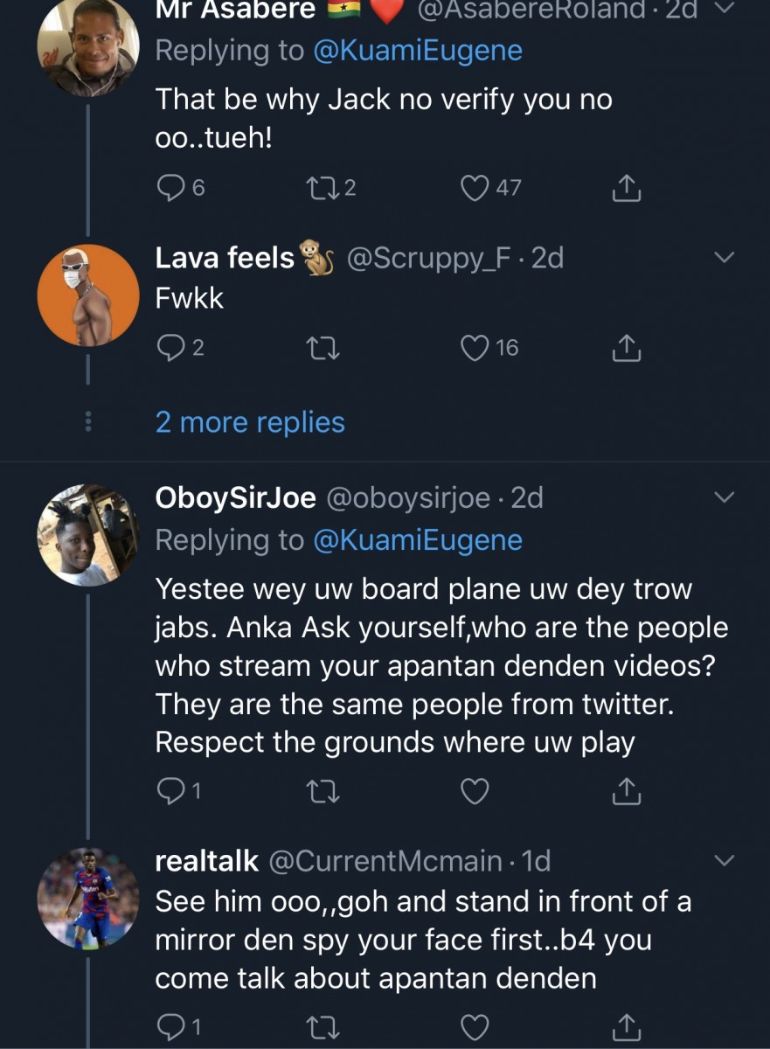Retweet OboySirJoe's tweet
Image resolution: width=770 pixels, height=1049 pixels.
coord(321,792)
